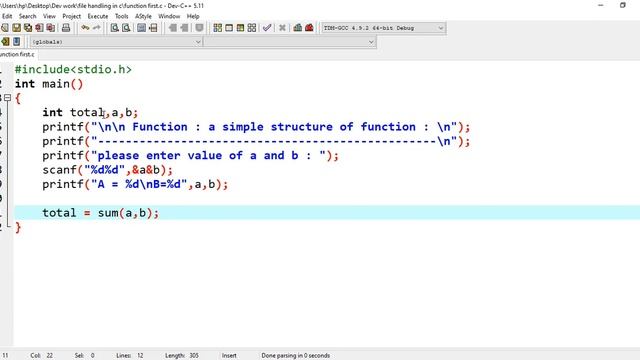The width and height of the screenshot is (640, 360).
Task: Start debugging with the checkmark icon
Action: 267,28
